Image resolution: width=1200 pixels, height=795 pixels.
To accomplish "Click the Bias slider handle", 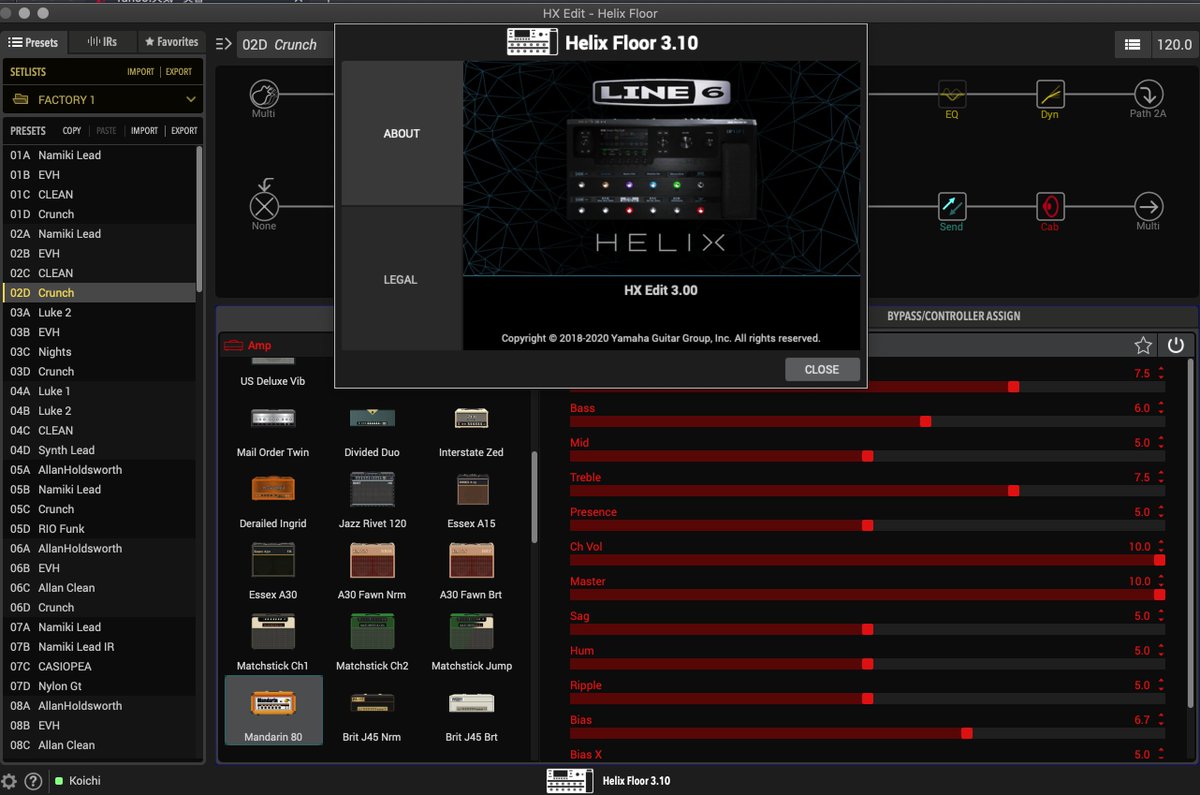I will click(966, 733).
